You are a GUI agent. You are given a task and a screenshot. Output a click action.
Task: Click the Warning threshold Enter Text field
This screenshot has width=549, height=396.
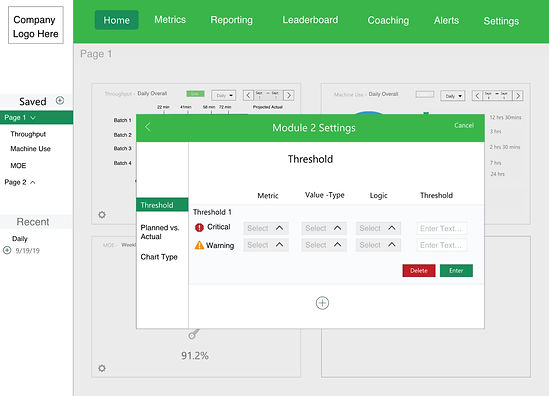tap(442, 245)
